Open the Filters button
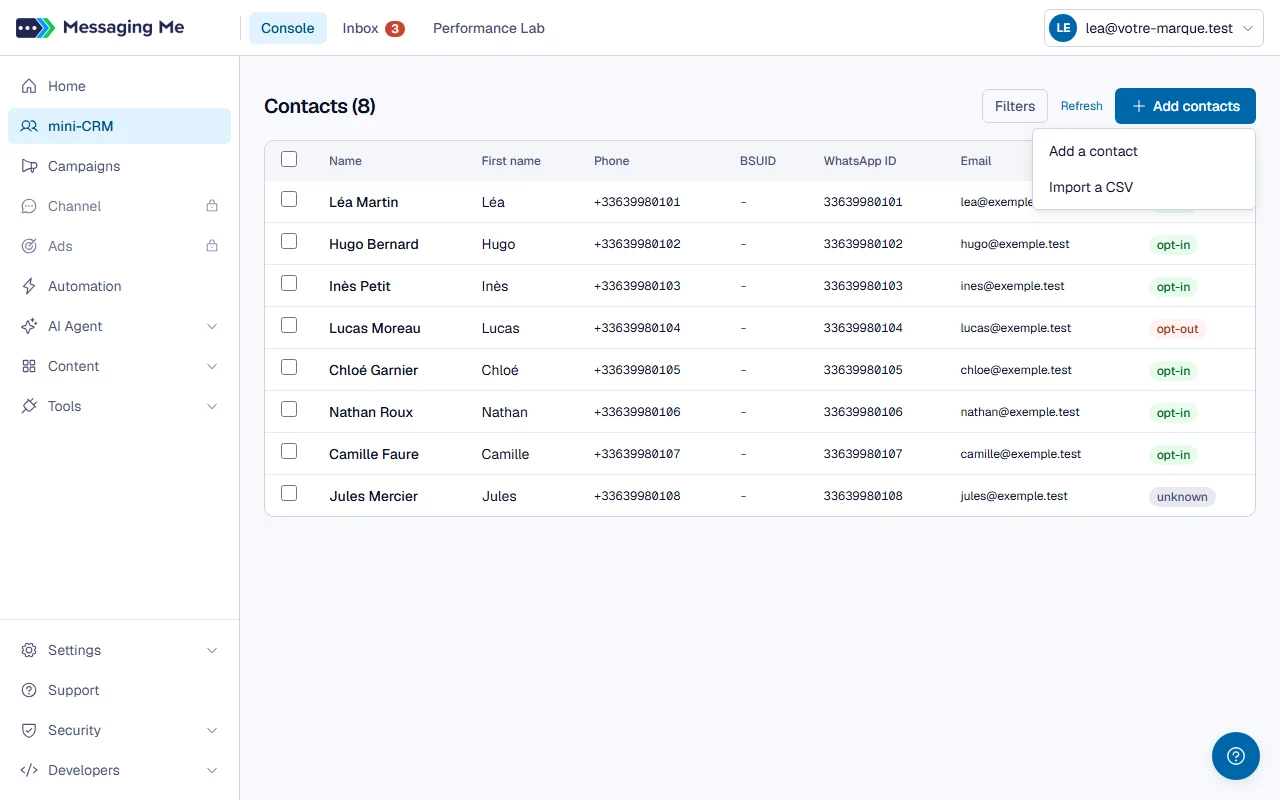The height and width of the screenshot is (800, 1280). (x=1015, y=106)
